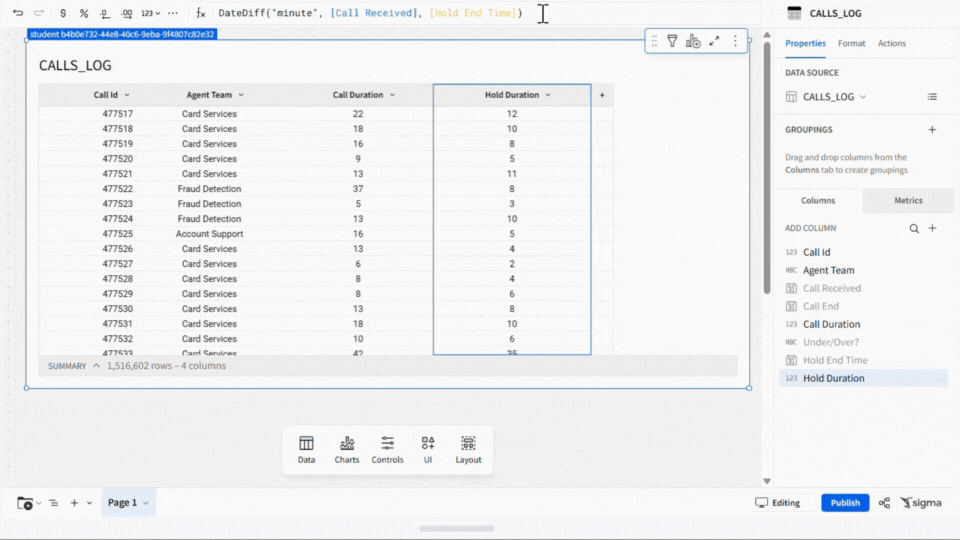The image size is (960, 540).
Task: Open Hold Duration column menu
Action: click(x=548, y=95)
